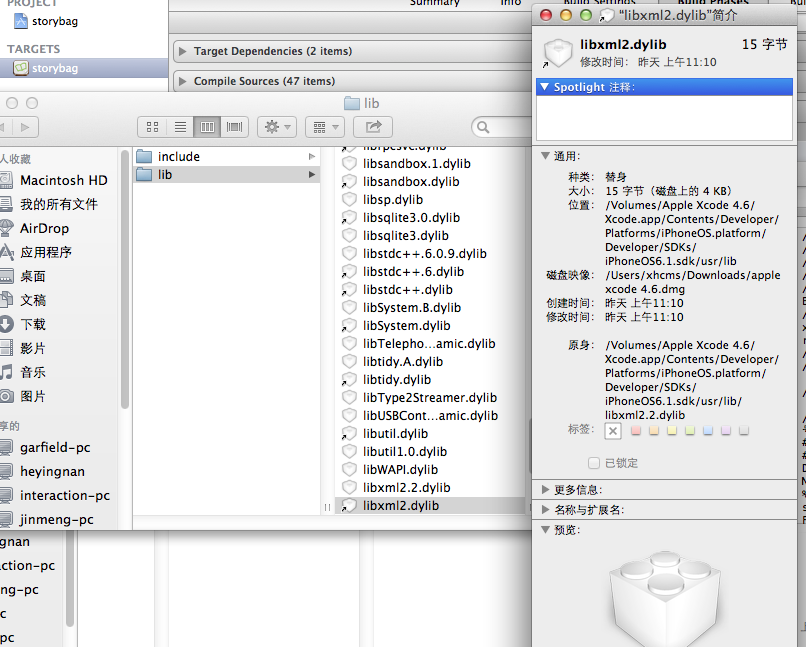Screen dimensions: 806x647
Task: Select the lib folder in the column
Action: tap(226, 175)
